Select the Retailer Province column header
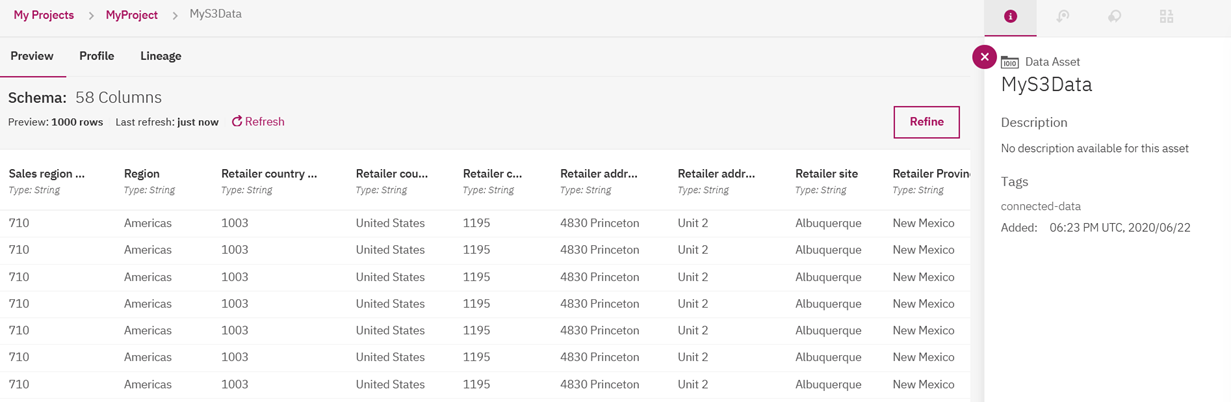 [931, 173]
